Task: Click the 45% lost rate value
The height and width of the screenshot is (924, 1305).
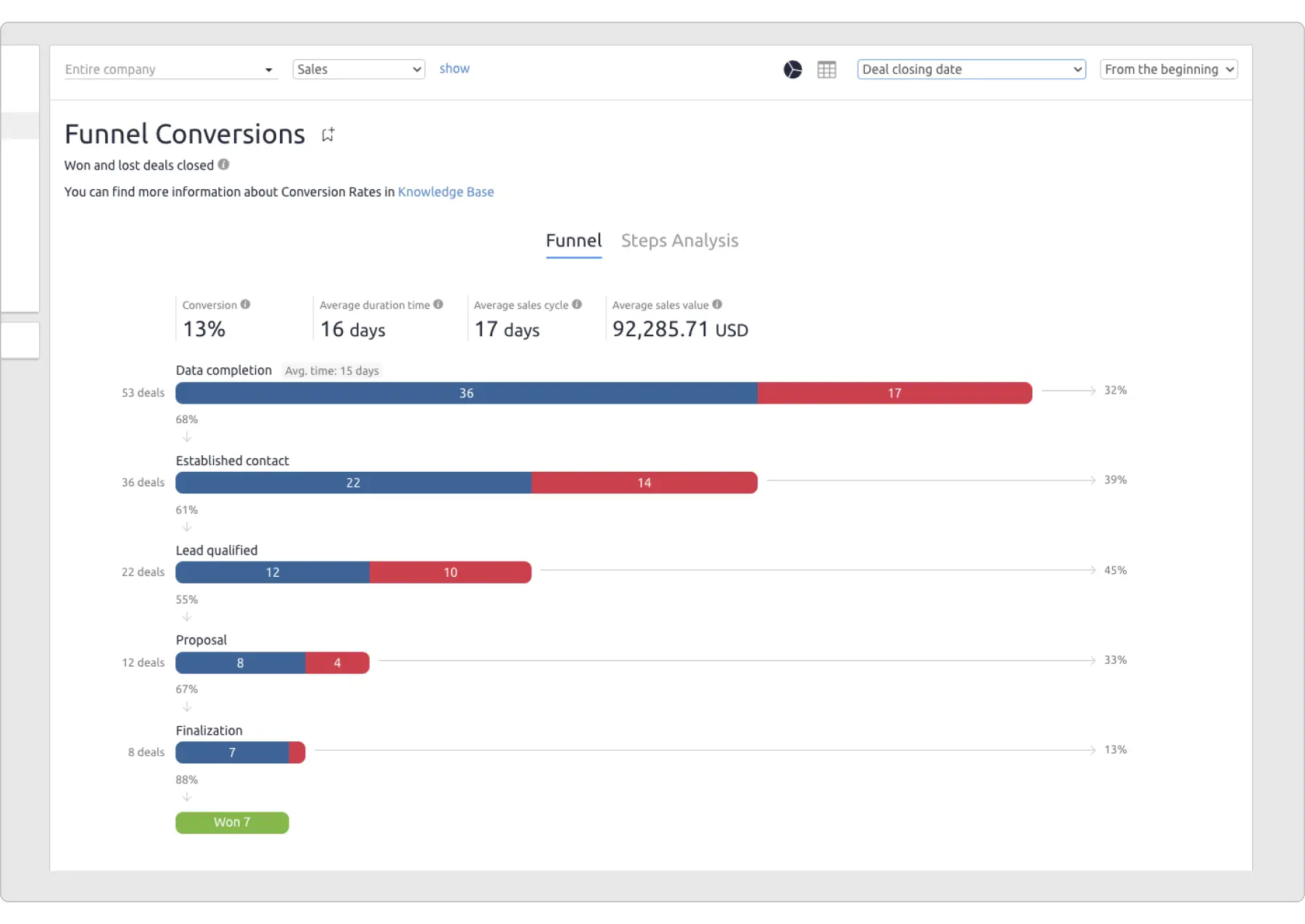Action: coord(1115,570)
